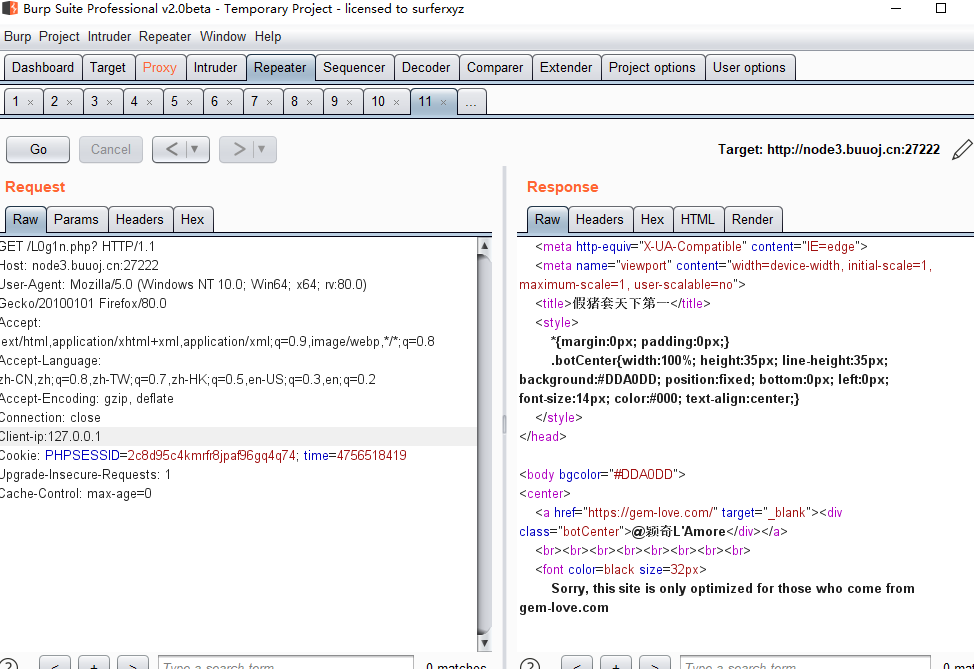Jump to previous match in request search
Viewport: 974px width, 669px height.
click(x=55, y=665)
